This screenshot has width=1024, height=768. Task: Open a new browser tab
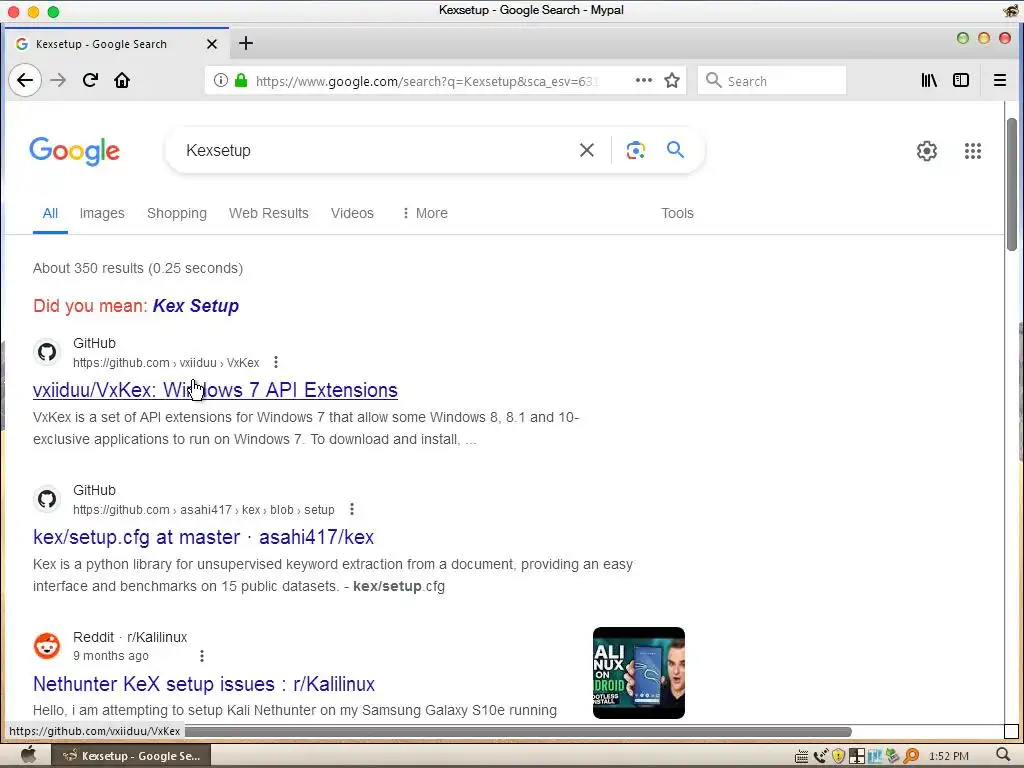(246, 44)
